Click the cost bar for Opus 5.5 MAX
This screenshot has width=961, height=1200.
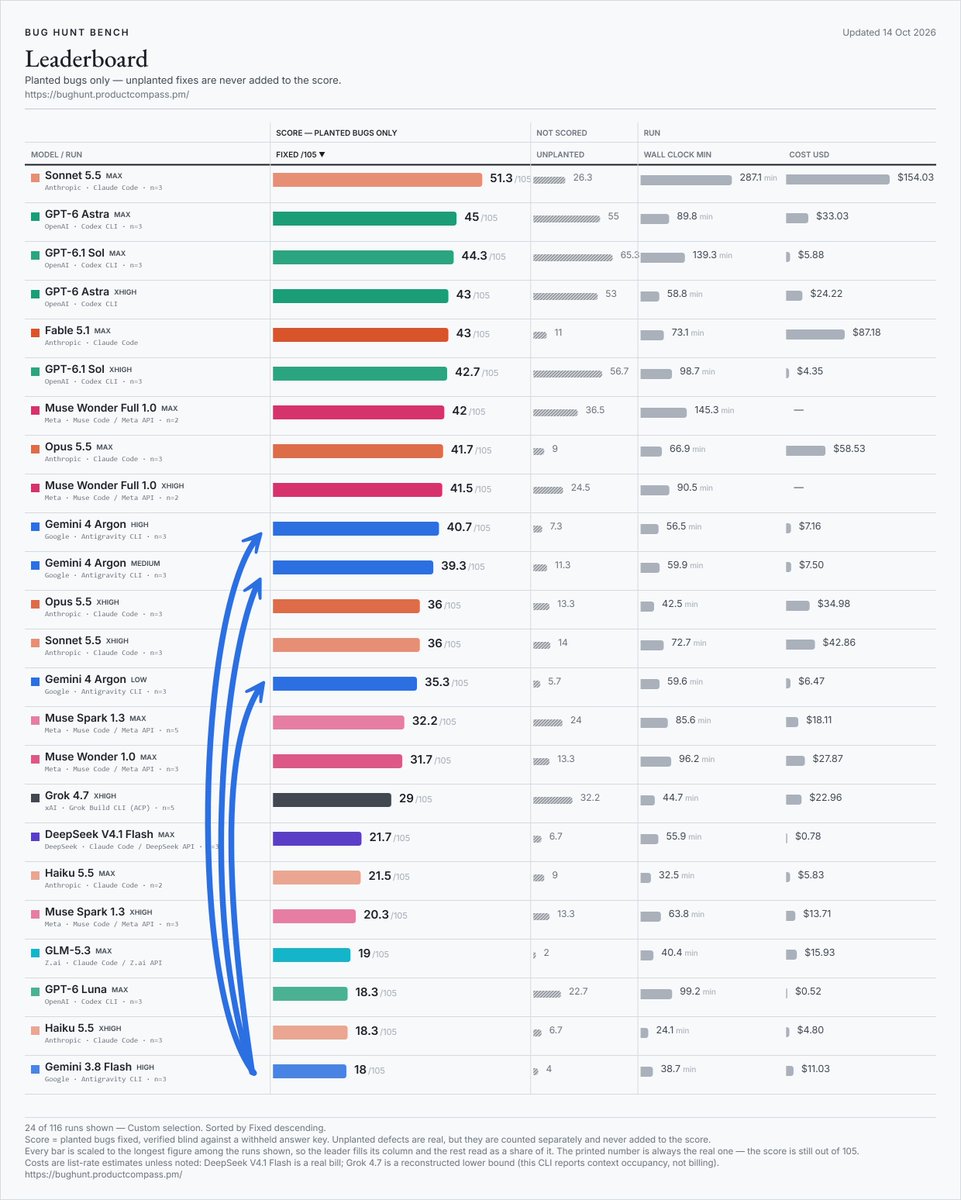(806, 451)
